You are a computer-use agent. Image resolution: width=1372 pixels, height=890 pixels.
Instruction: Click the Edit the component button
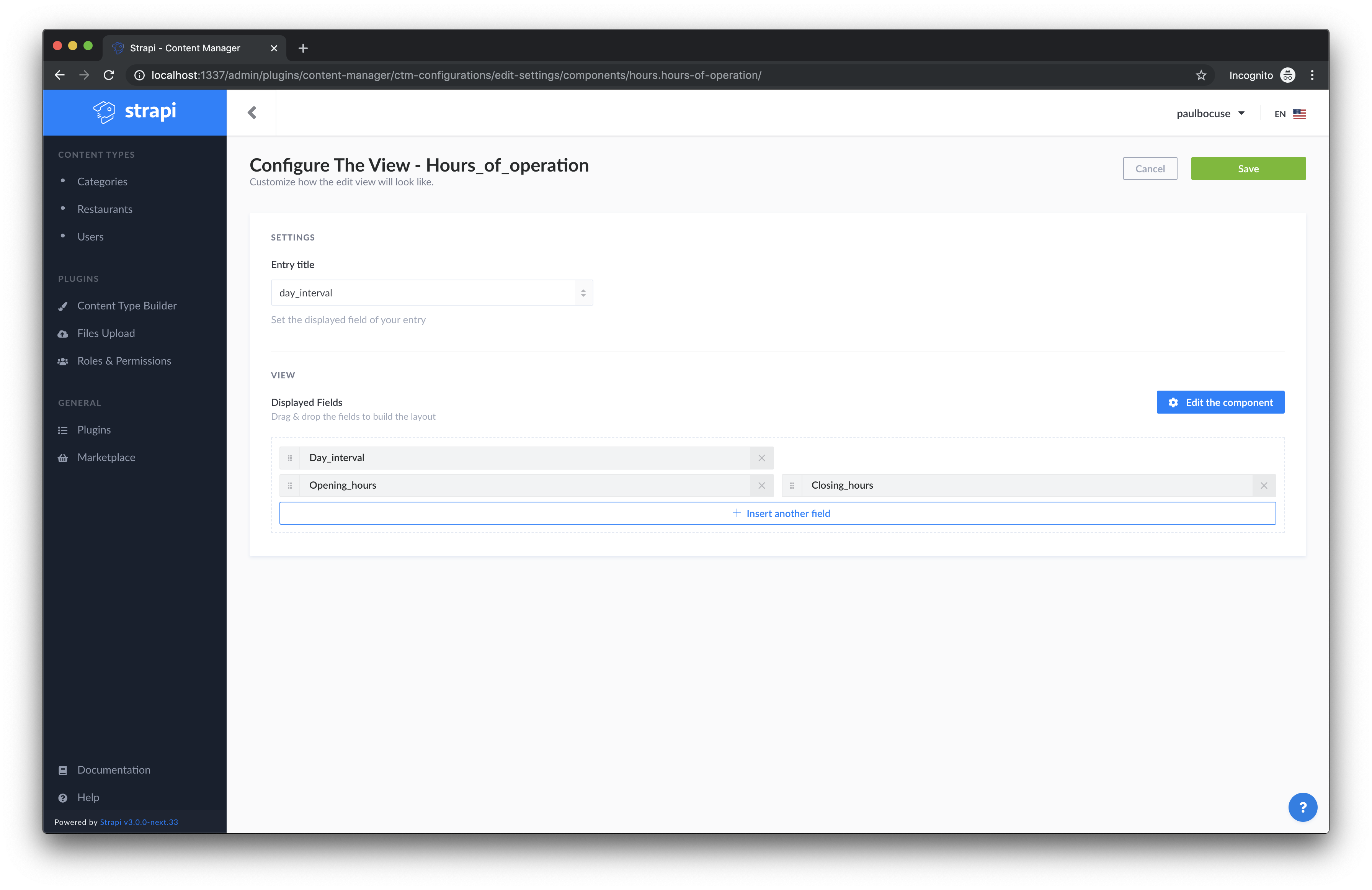[x=1220, y=402]
